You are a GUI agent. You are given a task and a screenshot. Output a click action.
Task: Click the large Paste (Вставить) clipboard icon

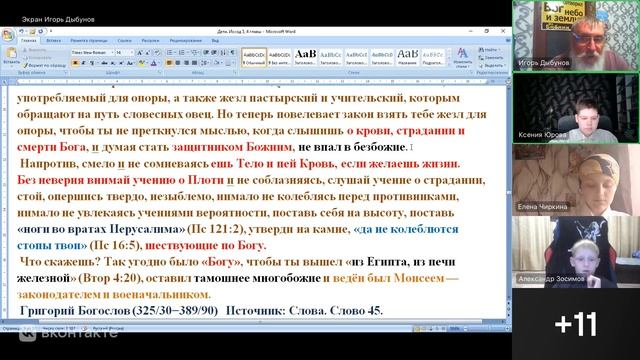pos(11,53)
